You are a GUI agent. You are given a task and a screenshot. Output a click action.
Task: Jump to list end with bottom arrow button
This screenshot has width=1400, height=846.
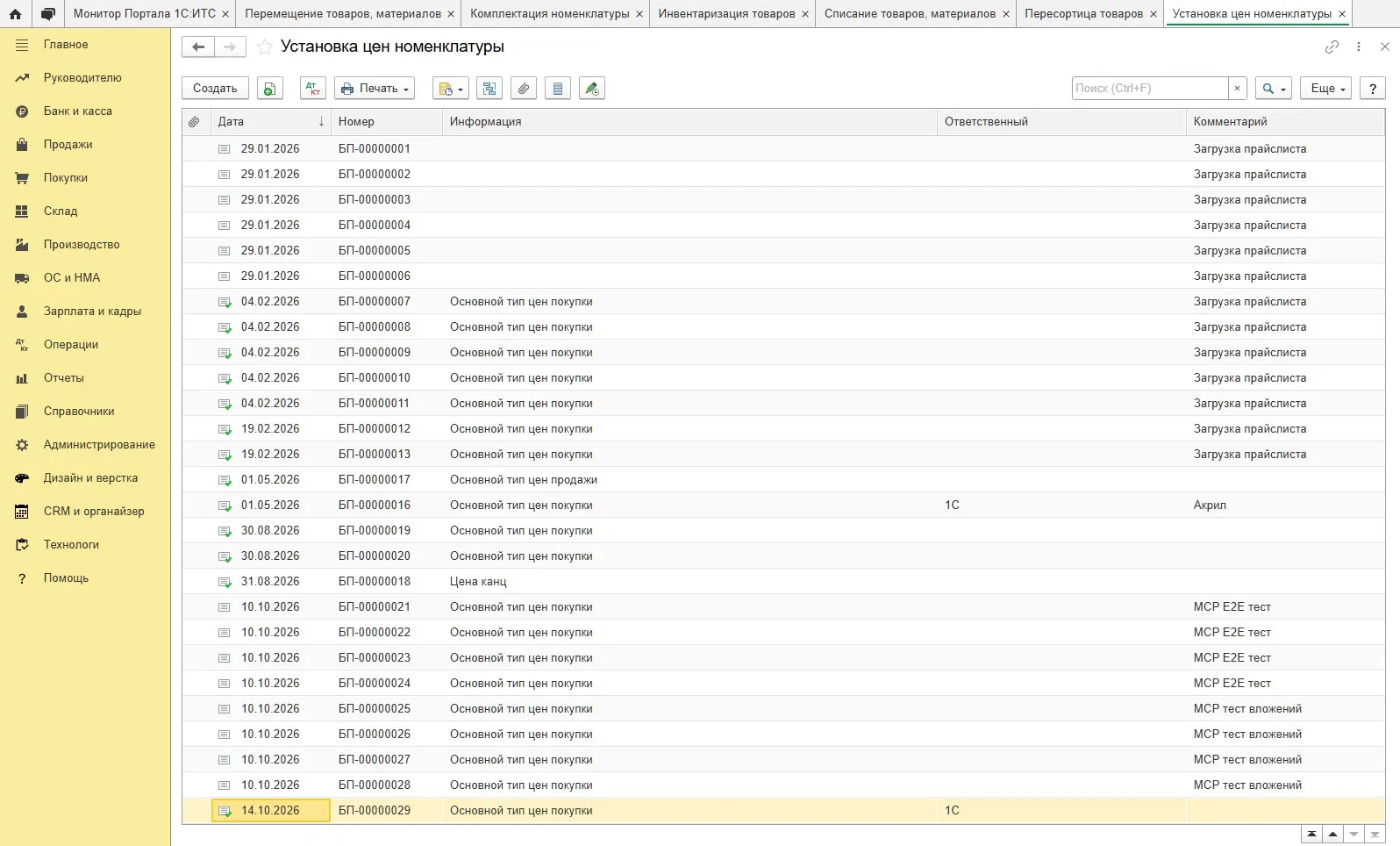(x=1375, y=835)
